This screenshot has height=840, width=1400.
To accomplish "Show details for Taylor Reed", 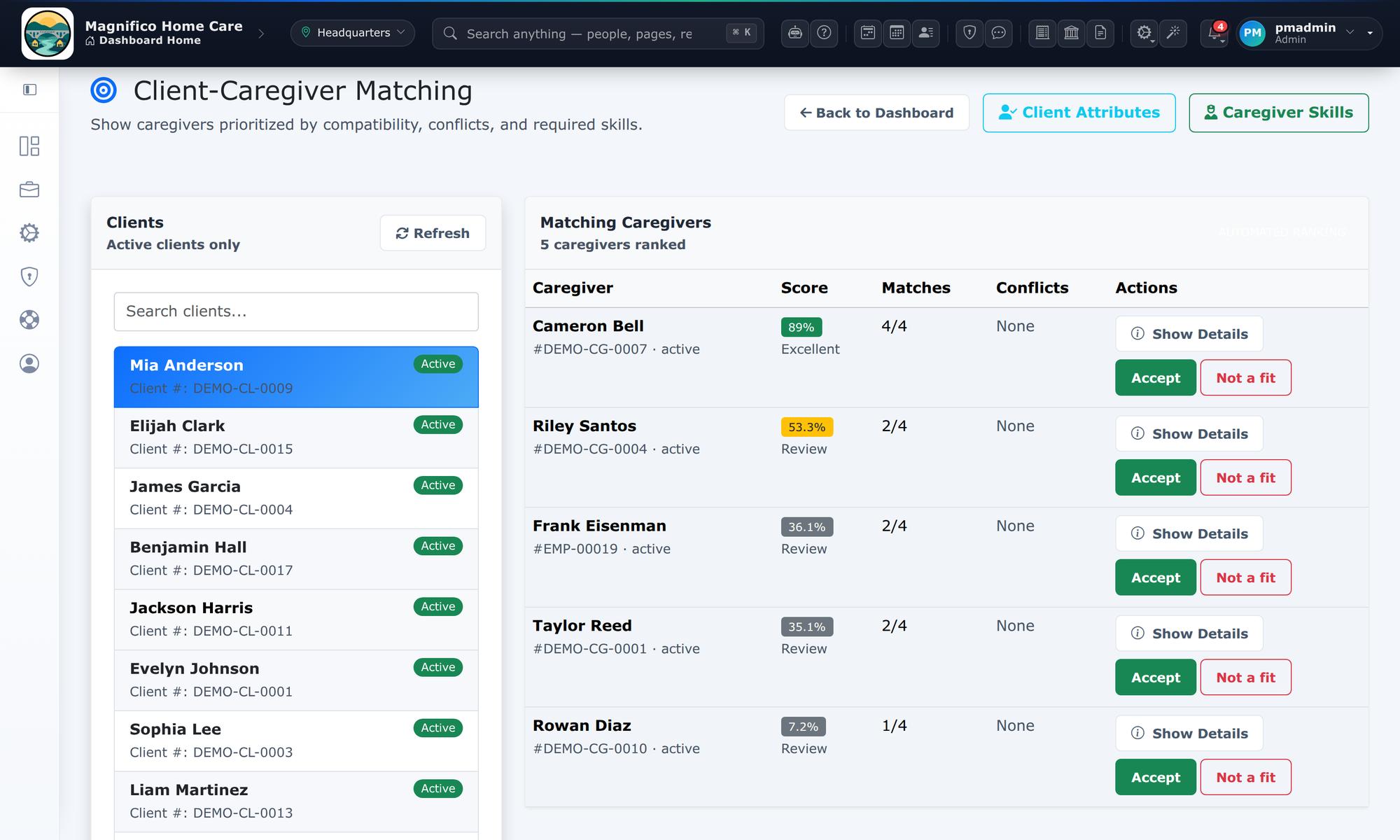I will pyautogui.click(x=1189, y=633).
